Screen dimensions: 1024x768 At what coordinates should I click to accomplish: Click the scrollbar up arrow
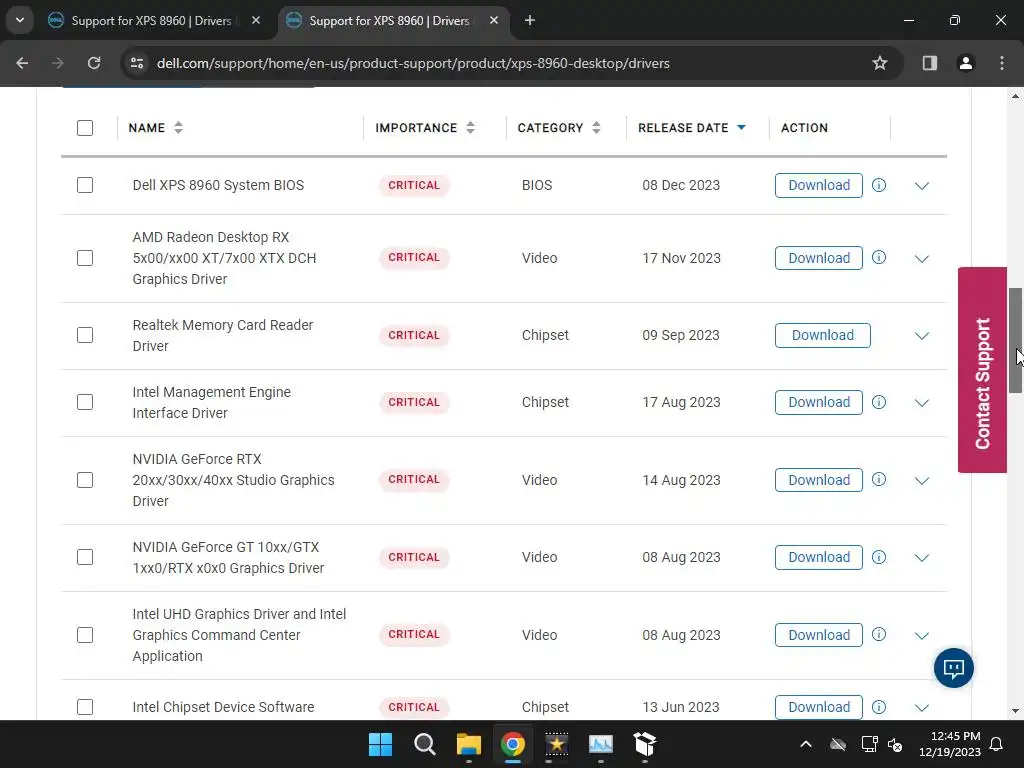[1015, 96]
